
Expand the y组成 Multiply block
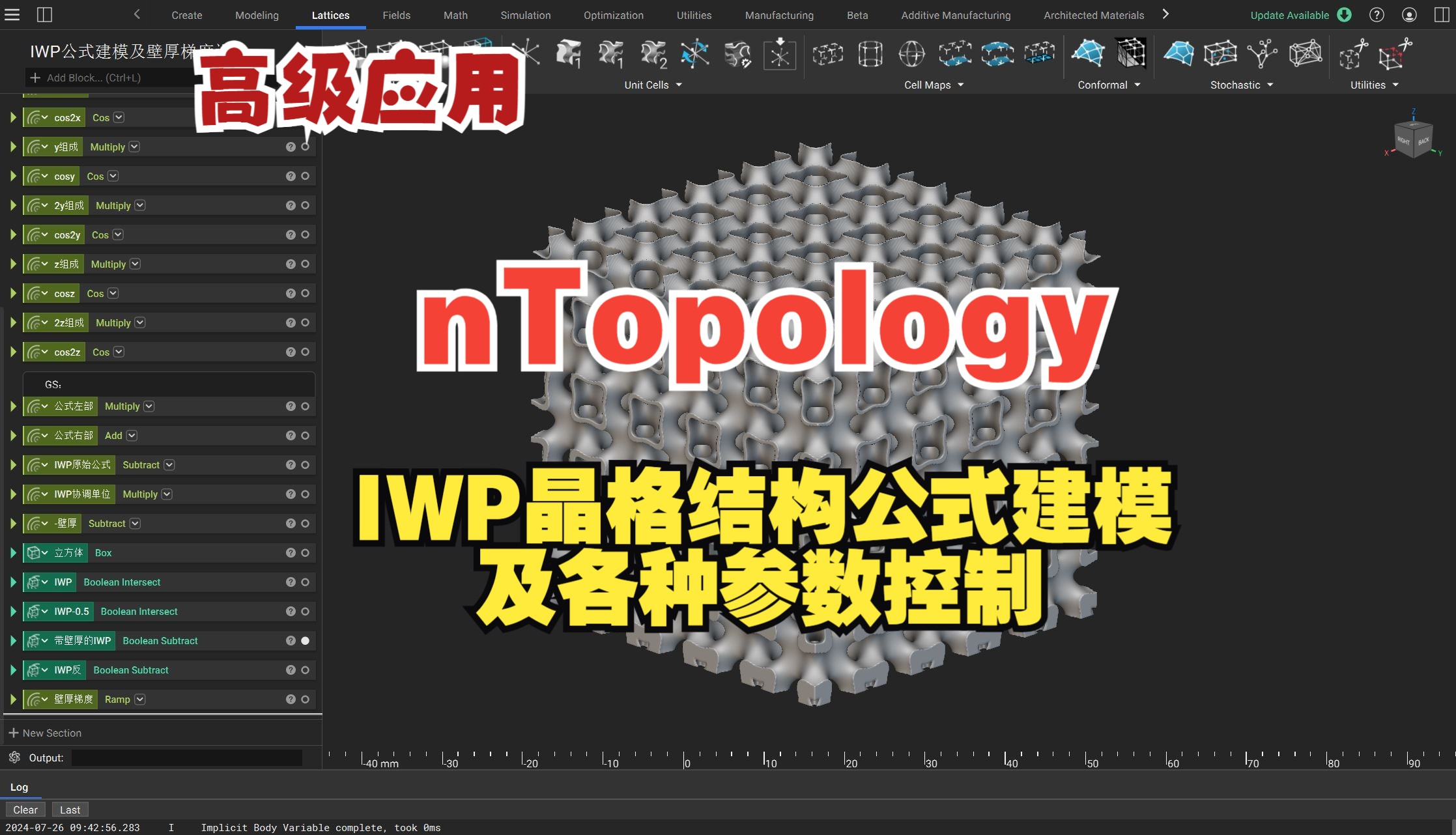(12, 147)
